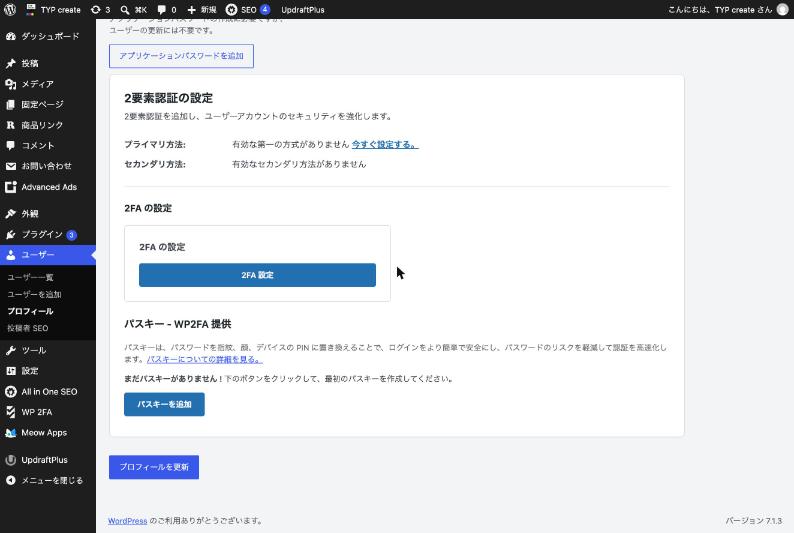This screenshot has width=794, height=533.
Task: Go to ユーザー一覧 submenu
Action: pyautogui.click(x=30, y=277)
